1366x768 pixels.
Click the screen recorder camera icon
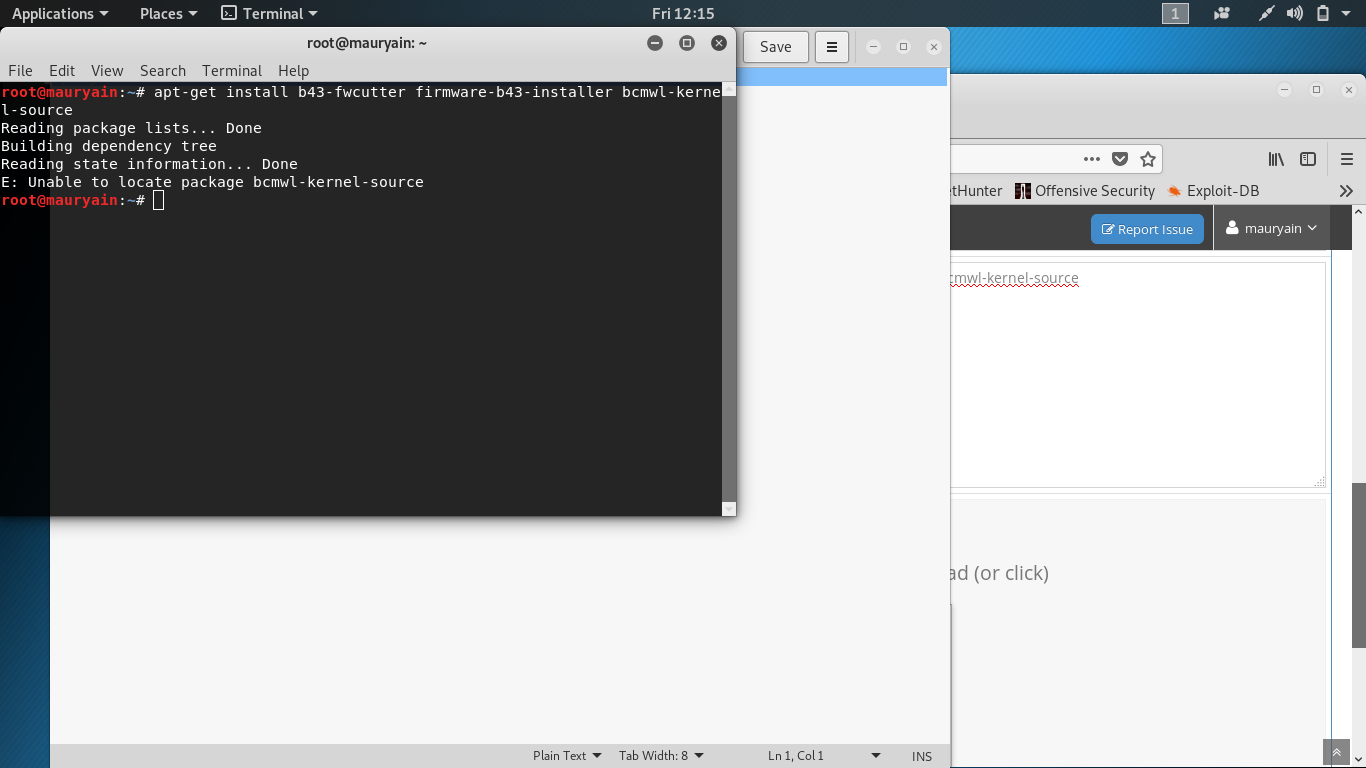(1221, 13)
